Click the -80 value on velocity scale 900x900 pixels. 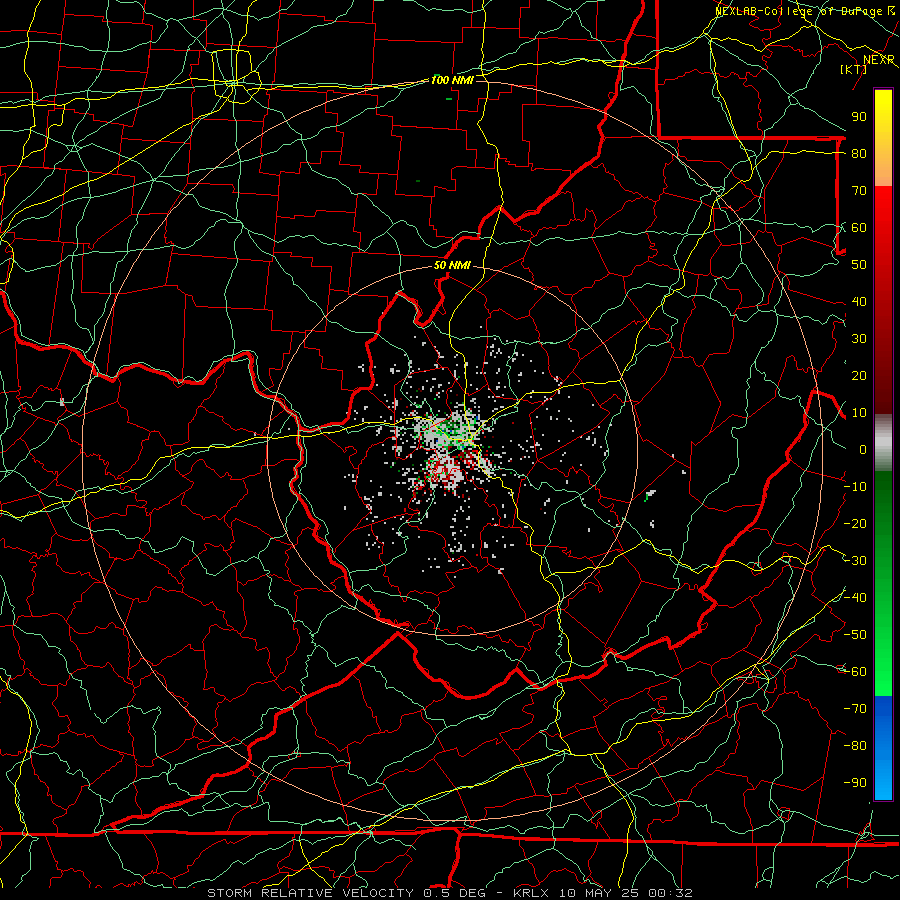[x=855, y=746]
